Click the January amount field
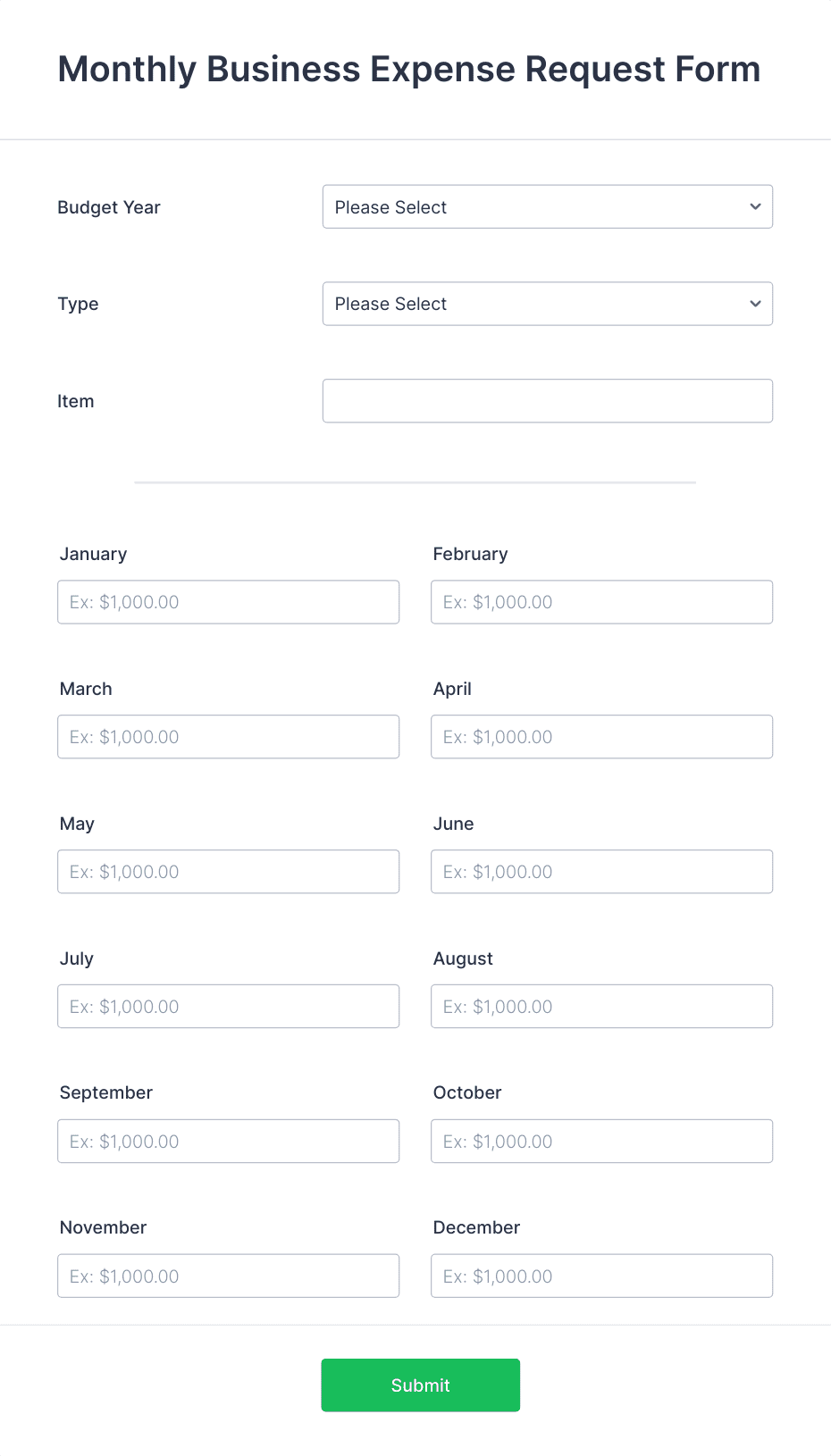The image size is (831, 1456). coord(228,601)
